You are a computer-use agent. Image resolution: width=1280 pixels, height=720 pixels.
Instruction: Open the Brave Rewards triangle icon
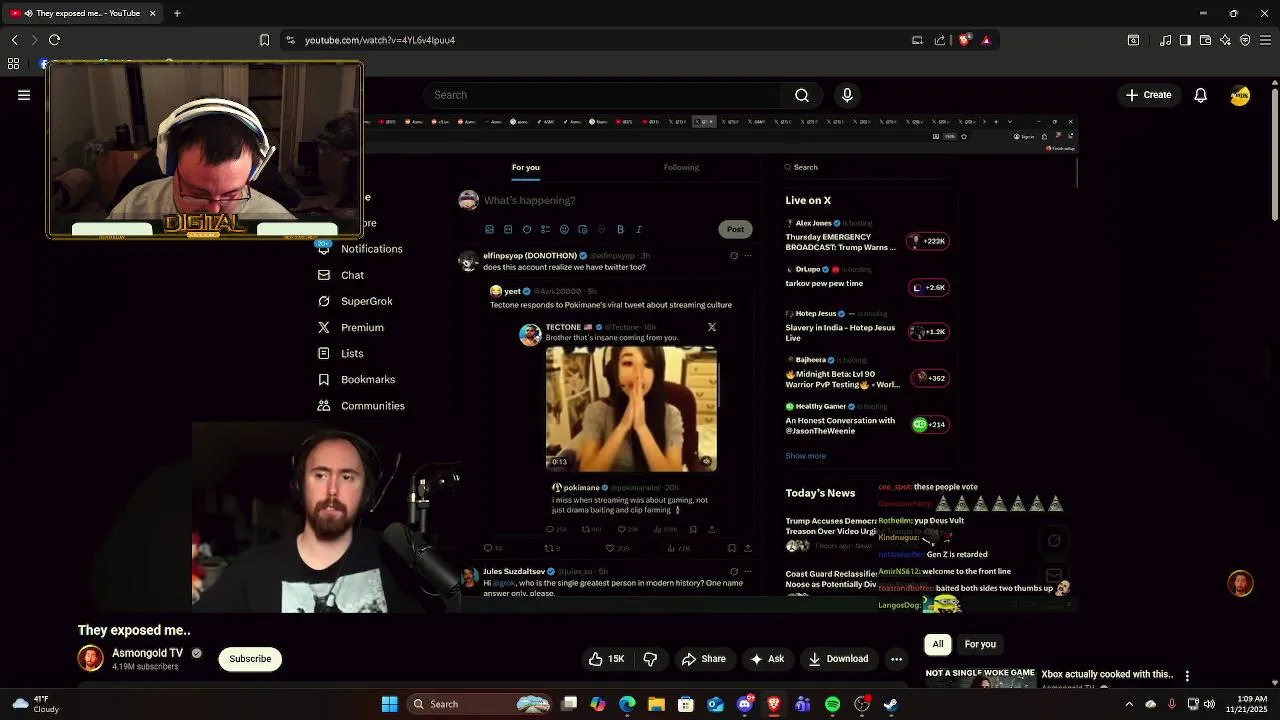tap(986, 40)
